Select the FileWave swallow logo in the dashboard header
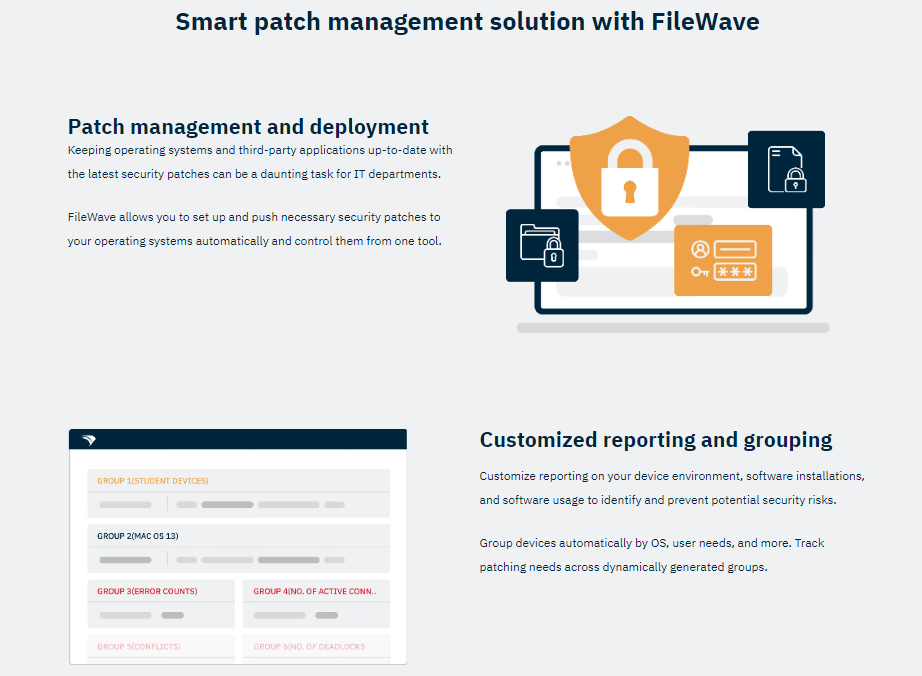 click(x=89, y=437)
